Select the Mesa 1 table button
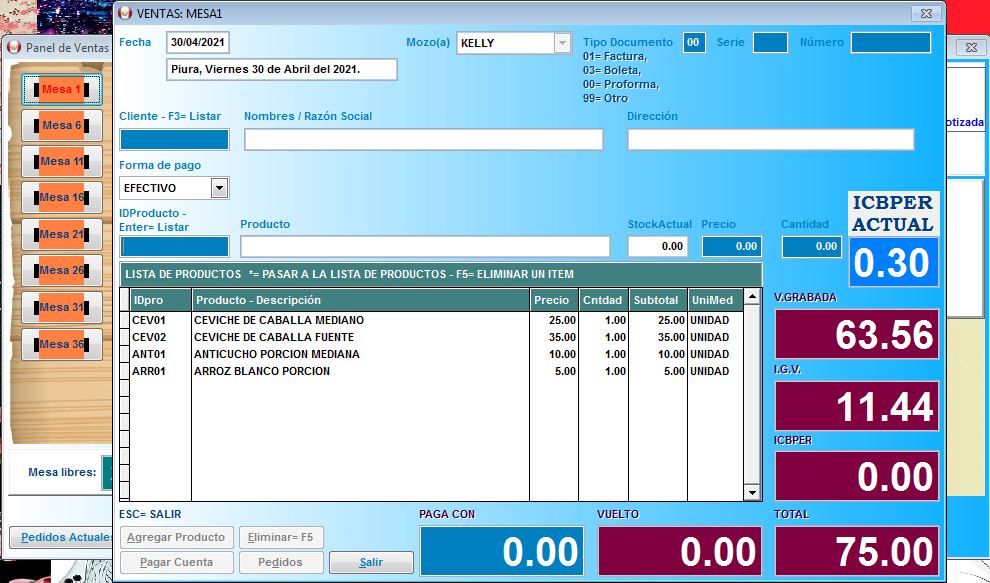990x583 pixels. (62, 90)
